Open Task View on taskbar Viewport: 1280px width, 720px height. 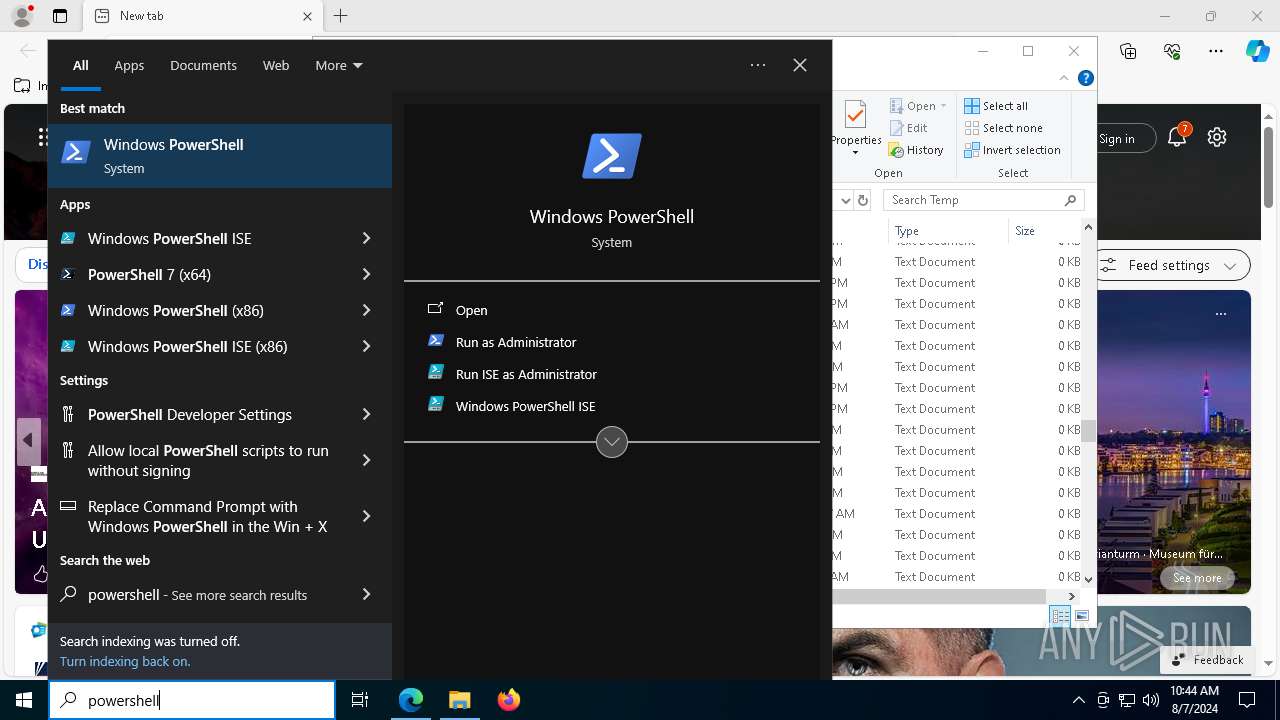(360, 700)
